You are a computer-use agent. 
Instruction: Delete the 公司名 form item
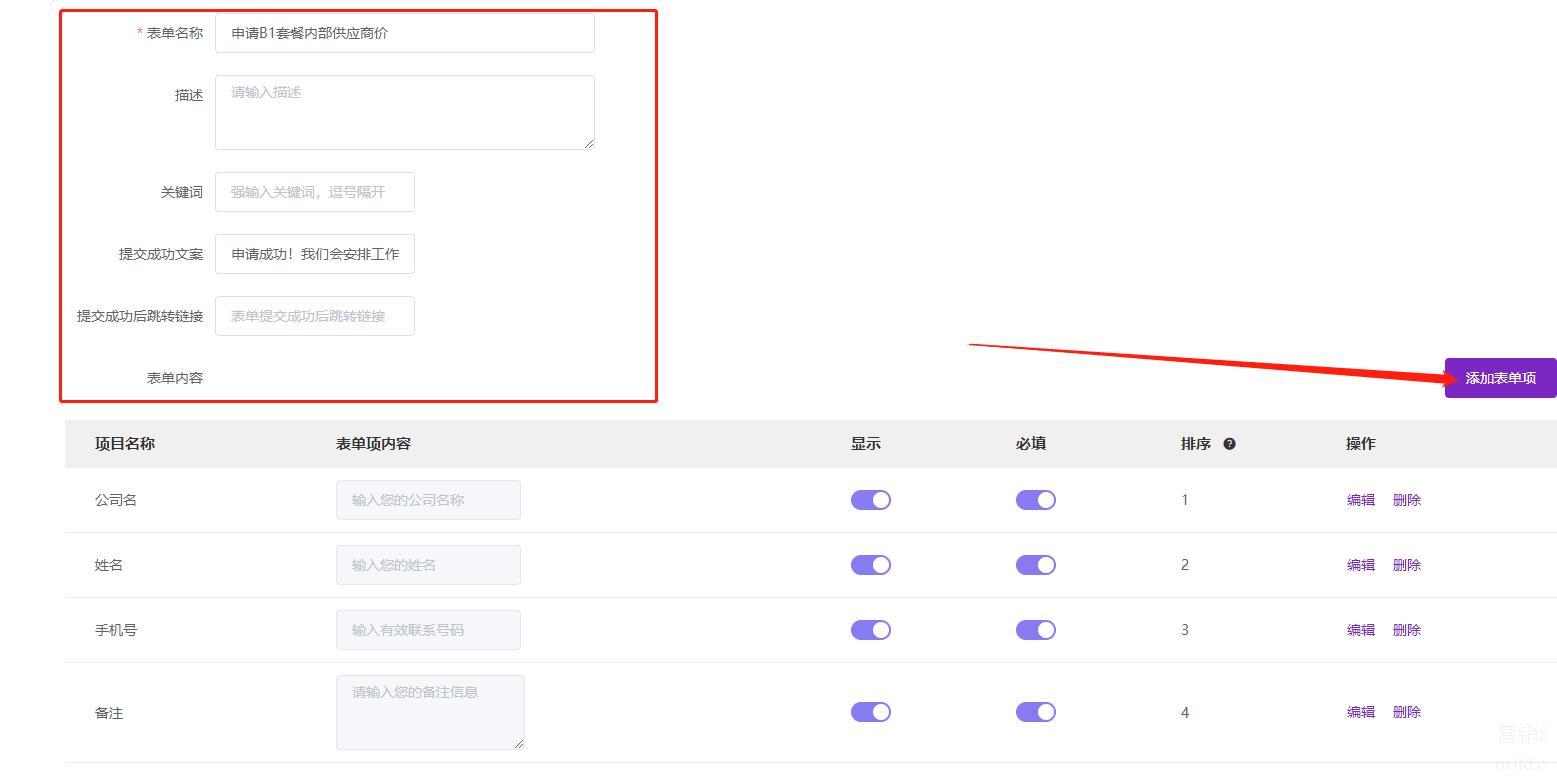(1406, 500)
